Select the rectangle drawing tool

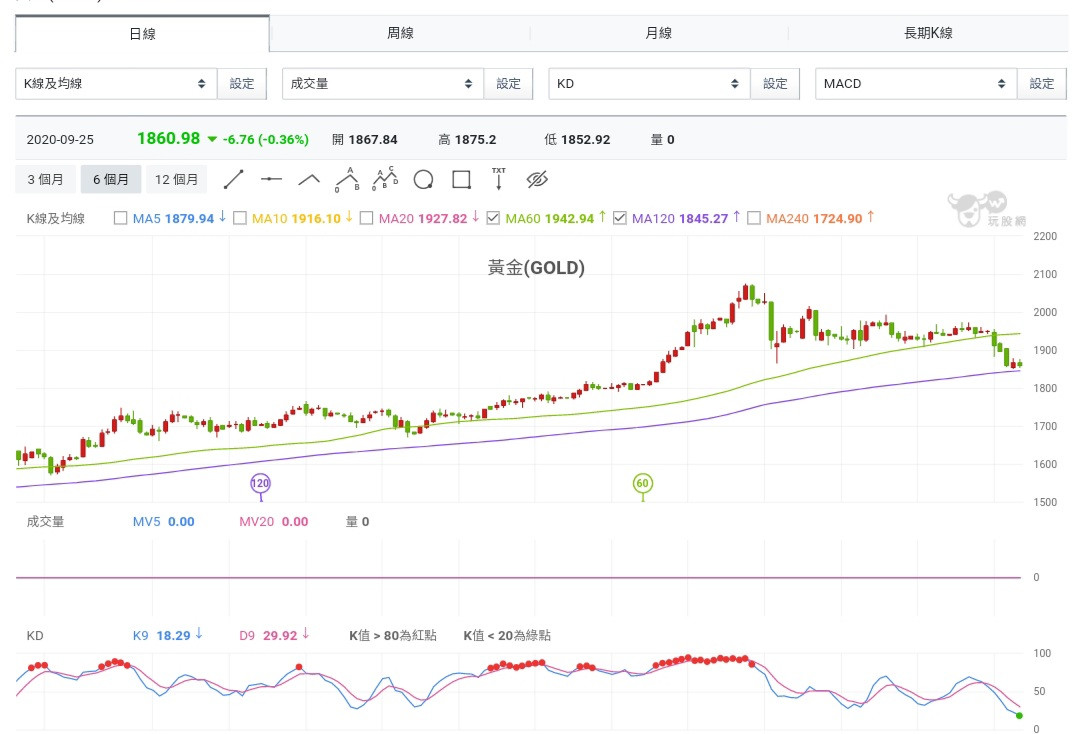coord(461,180)
